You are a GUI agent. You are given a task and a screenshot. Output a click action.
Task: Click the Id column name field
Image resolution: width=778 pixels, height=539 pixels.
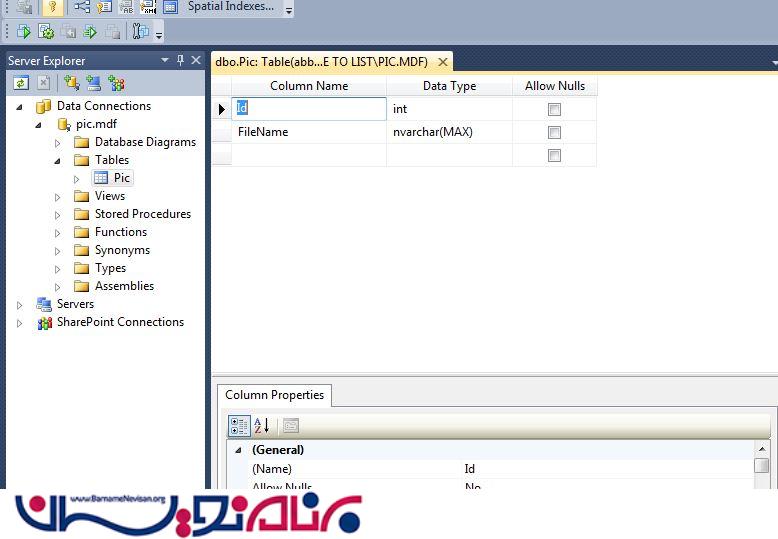pyautogui.click(x=309, y=109)
